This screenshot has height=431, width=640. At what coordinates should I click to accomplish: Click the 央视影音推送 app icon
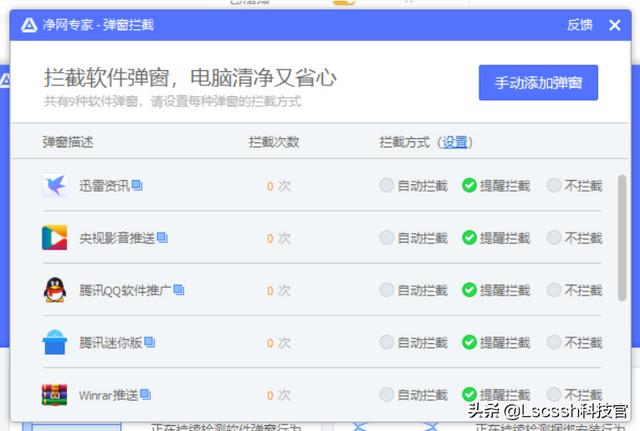click(x=55, y=238)
